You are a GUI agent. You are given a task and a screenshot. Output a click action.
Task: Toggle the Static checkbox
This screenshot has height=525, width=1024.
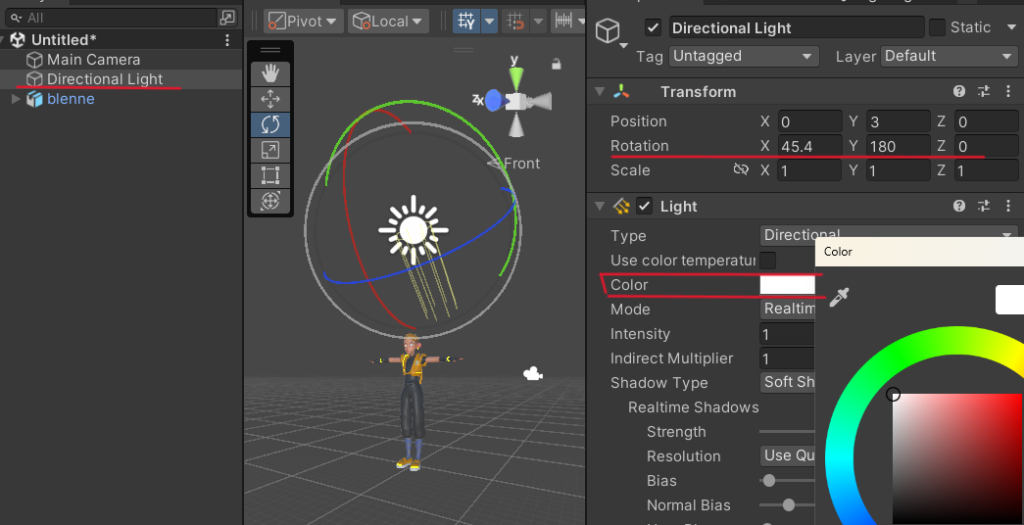pyautogui.click(x=937, y=27)
